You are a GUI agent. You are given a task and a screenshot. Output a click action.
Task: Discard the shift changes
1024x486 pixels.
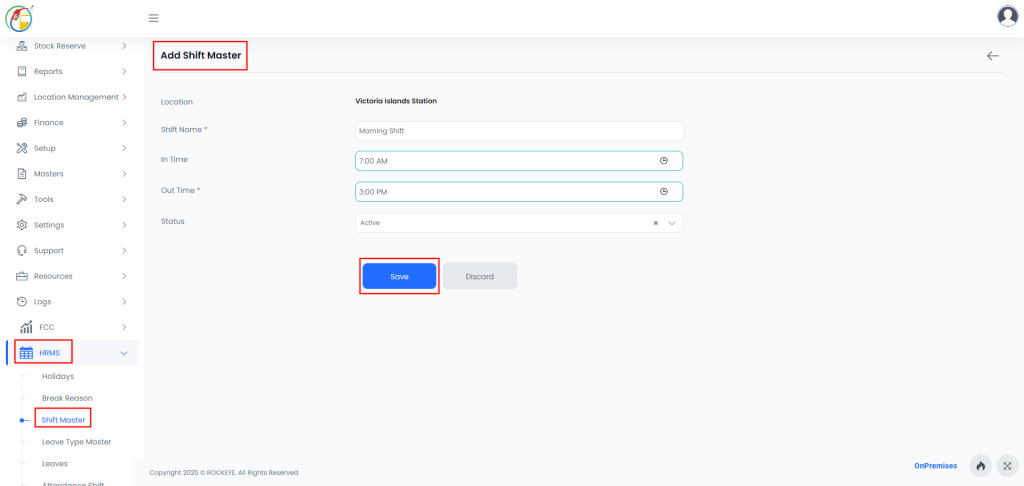[480, 276]
